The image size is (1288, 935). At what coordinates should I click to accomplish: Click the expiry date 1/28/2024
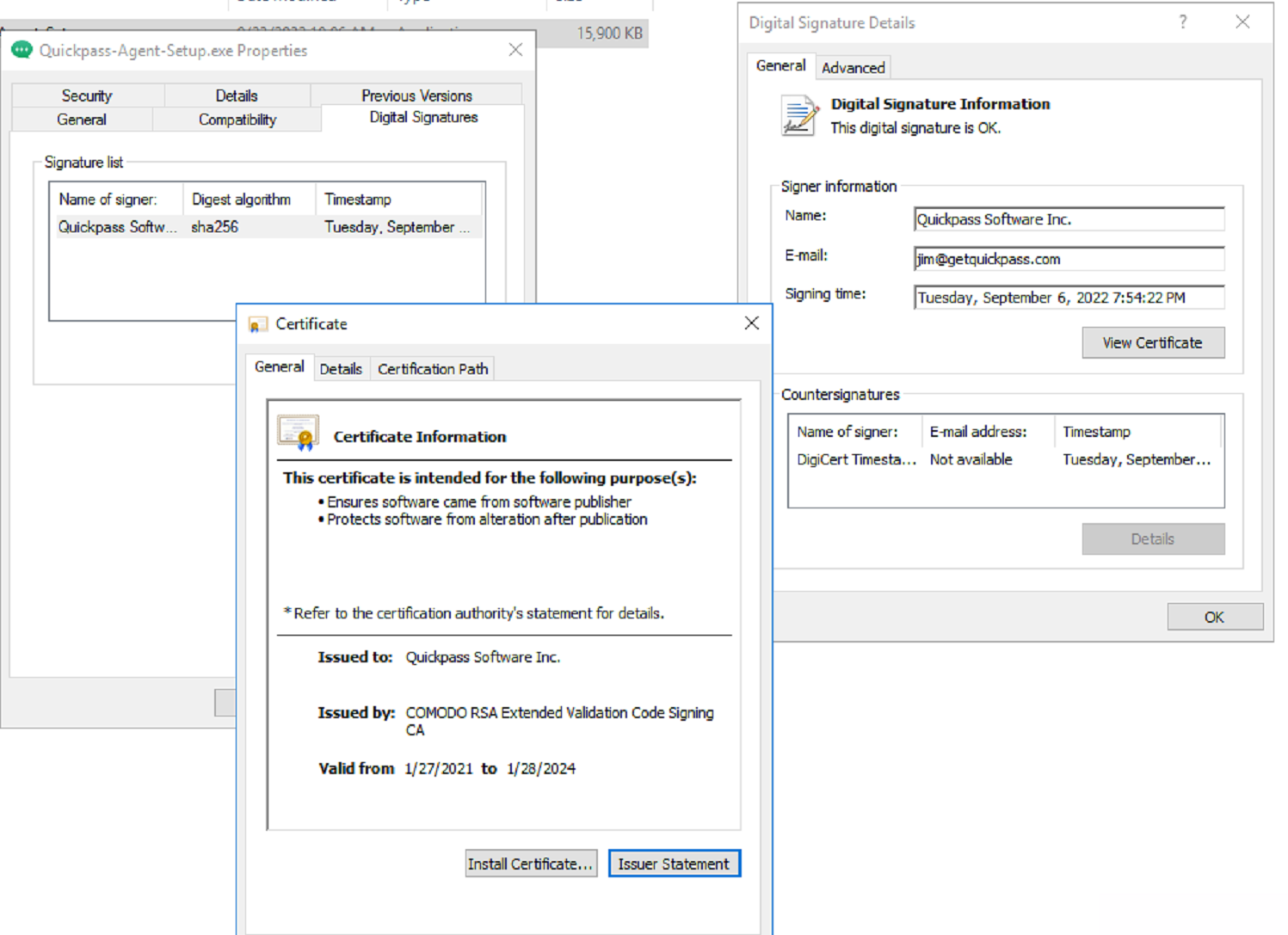click(541, 769)
